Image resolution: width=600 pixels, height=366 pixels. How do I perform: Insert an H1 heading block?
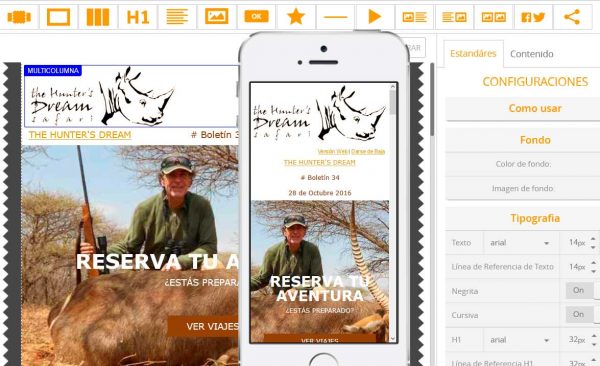(x=138, y=18)
